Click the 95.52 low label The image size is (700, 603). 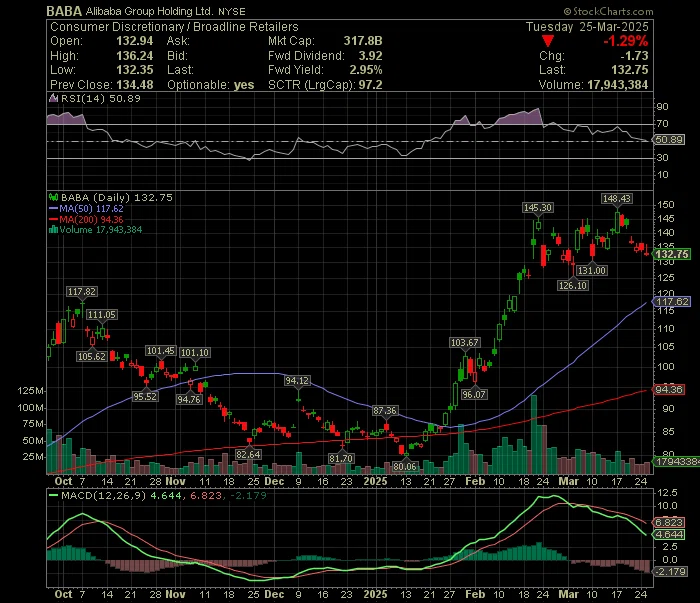[x=145, y=396]
